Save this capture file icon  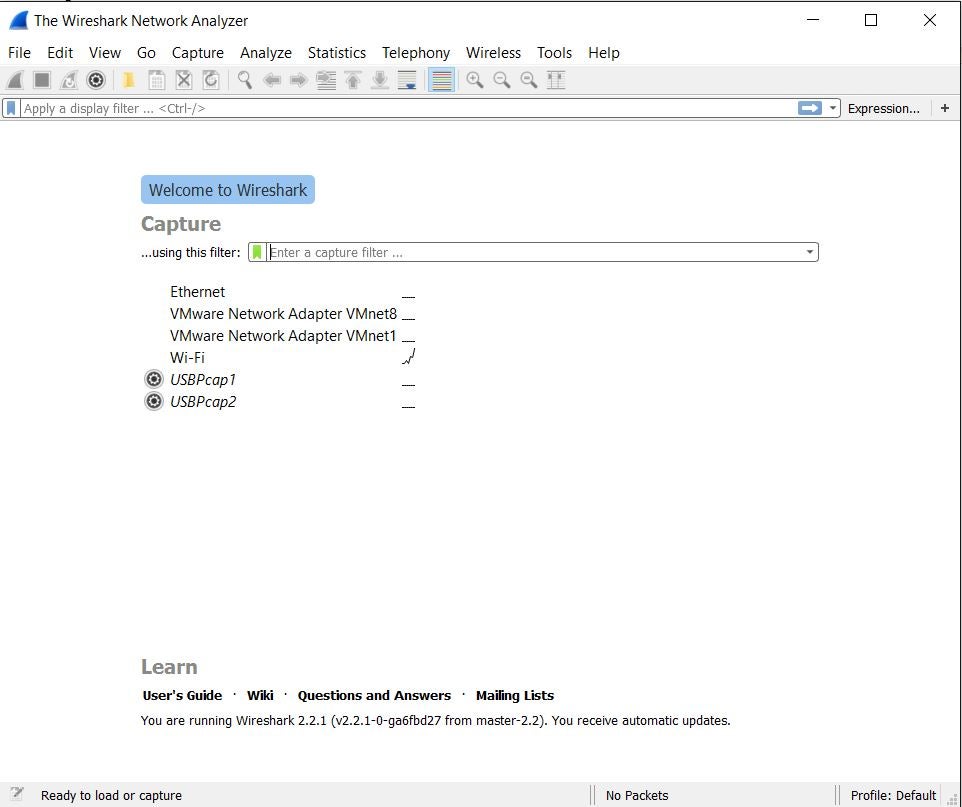pyautogui.click(x=156, y=80)
